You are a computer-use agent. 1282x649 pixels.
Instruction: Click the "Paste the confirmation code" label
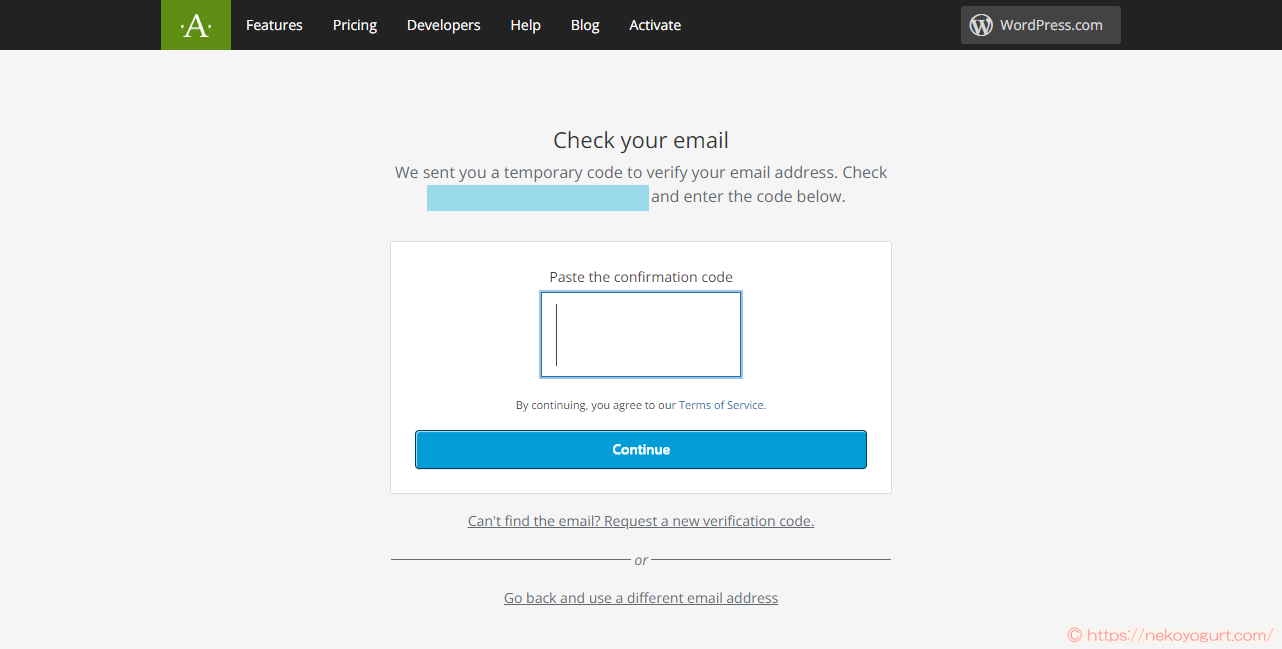641,277
